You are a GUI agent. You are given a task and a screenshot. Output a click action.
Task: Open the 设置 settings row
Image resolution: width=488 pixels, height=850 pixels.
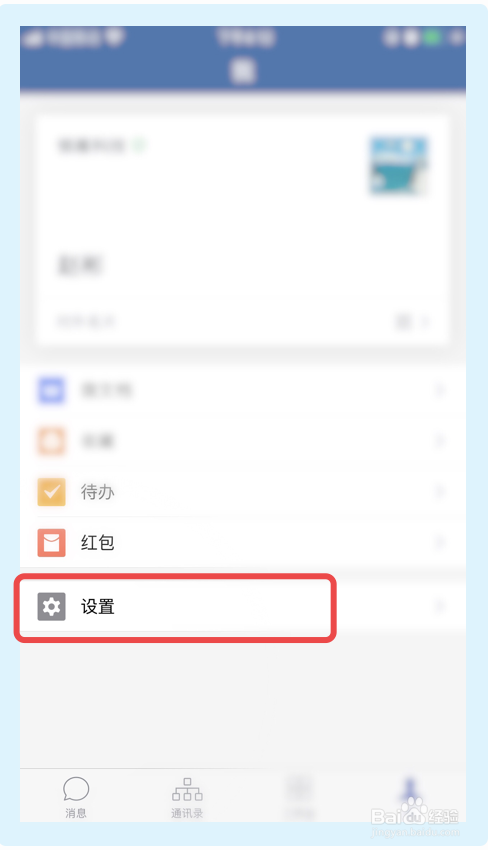[x=243, y=607]
